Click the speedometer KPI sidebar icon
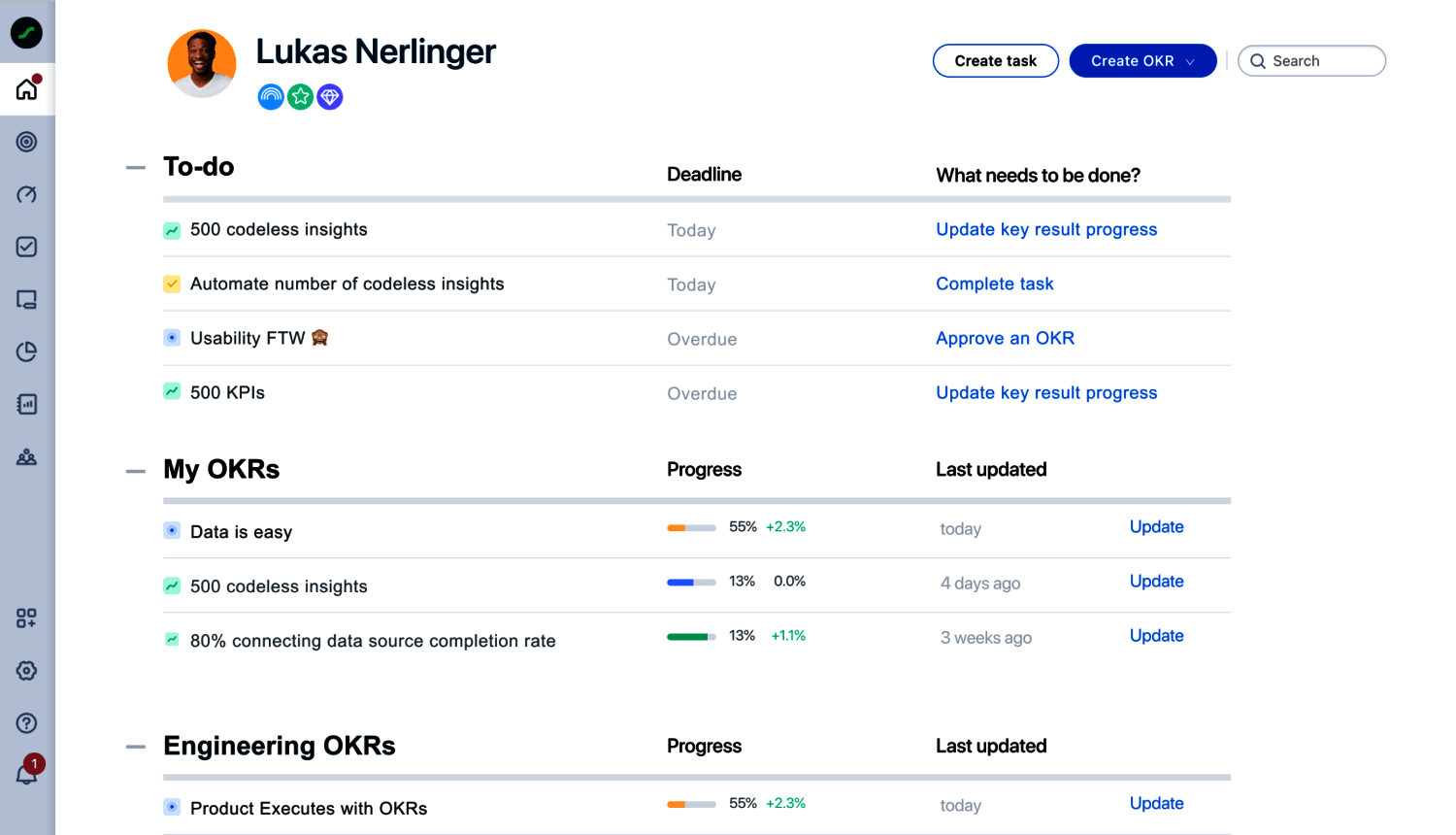 [27, 194]
